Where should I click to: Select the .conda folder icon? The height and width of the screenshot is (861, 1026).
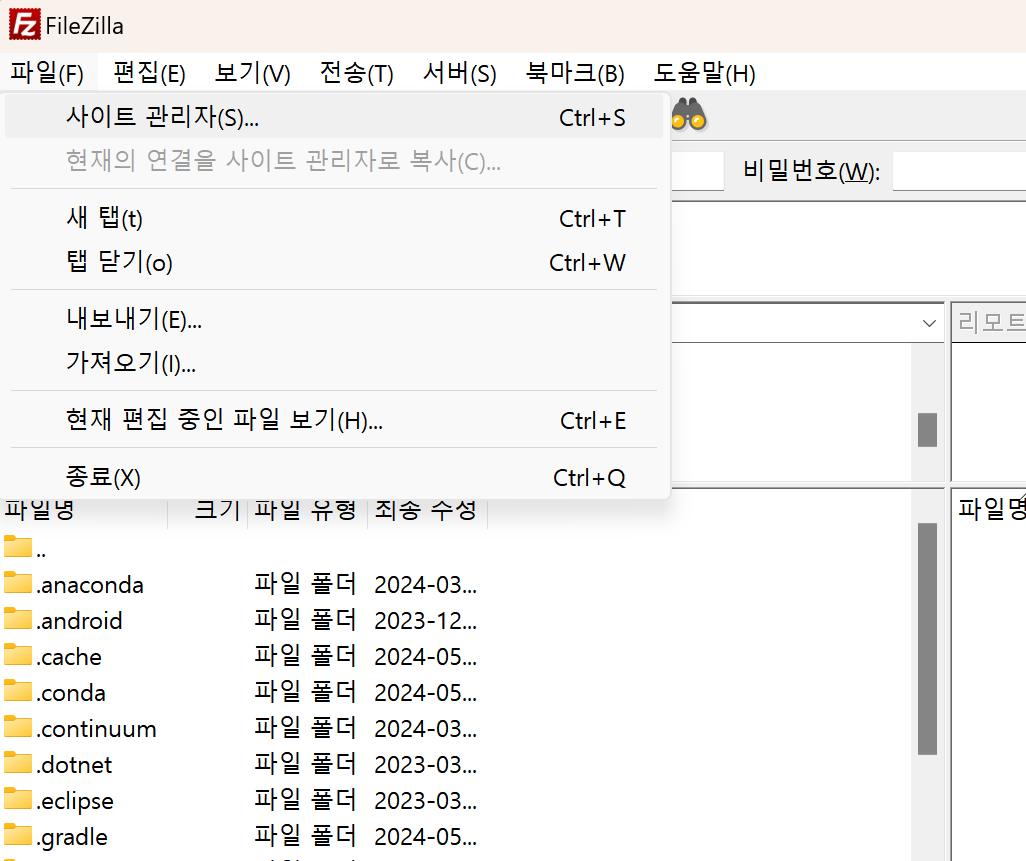pos(18,690)
